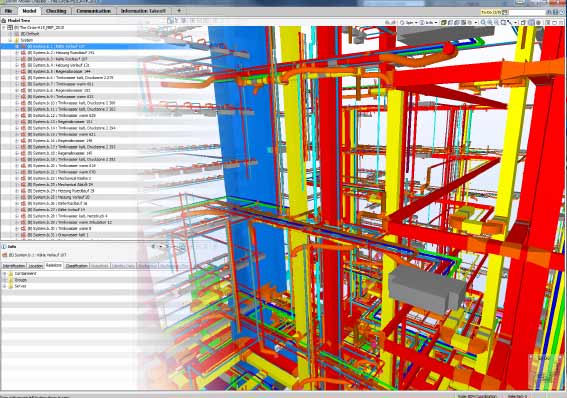Switch to the Checking tab
Screen dimensions: 567x398
[56, 11]
